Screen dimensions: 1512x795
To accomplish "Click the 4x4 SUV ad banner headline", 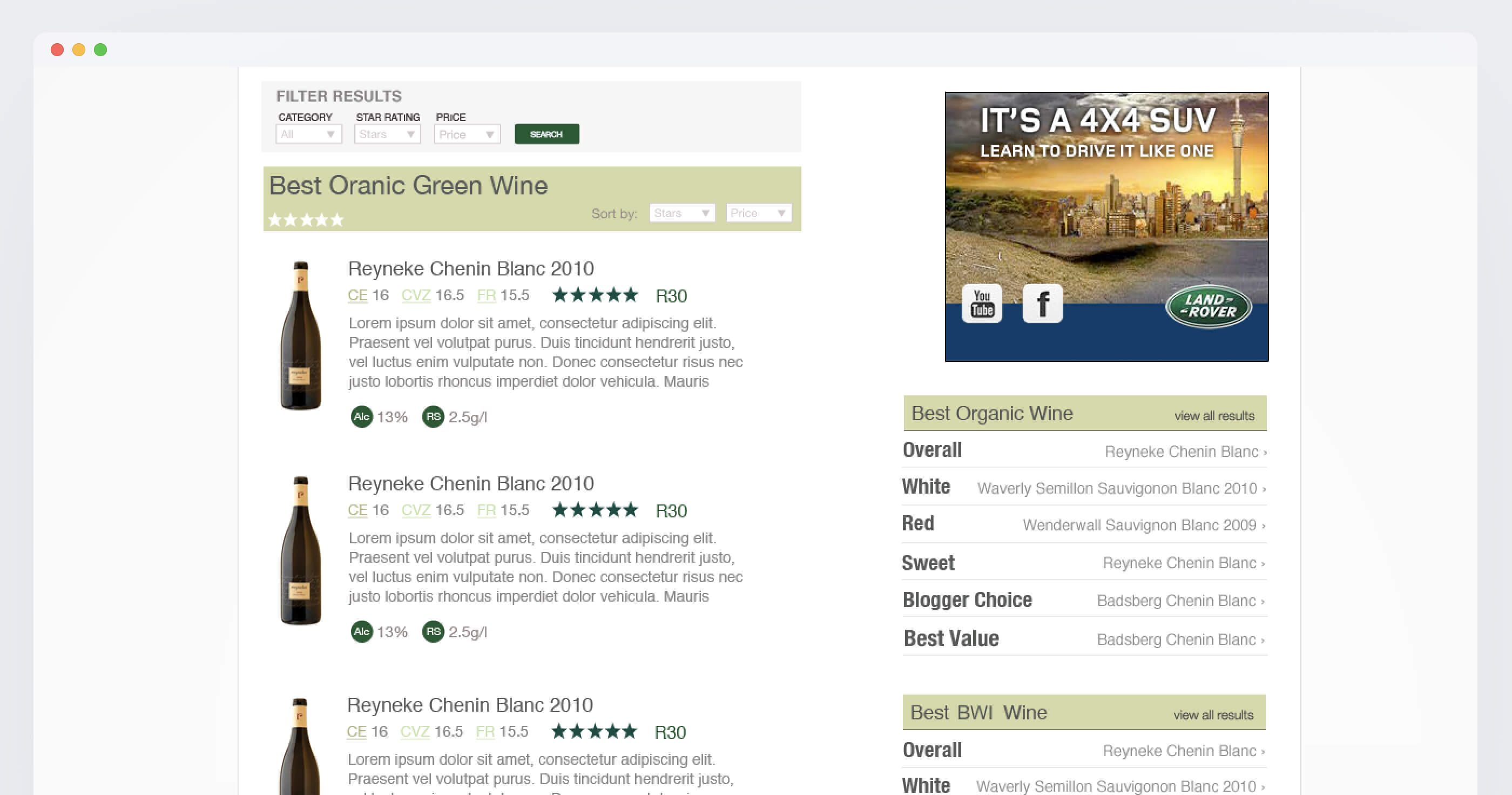I will (1098, 120).
